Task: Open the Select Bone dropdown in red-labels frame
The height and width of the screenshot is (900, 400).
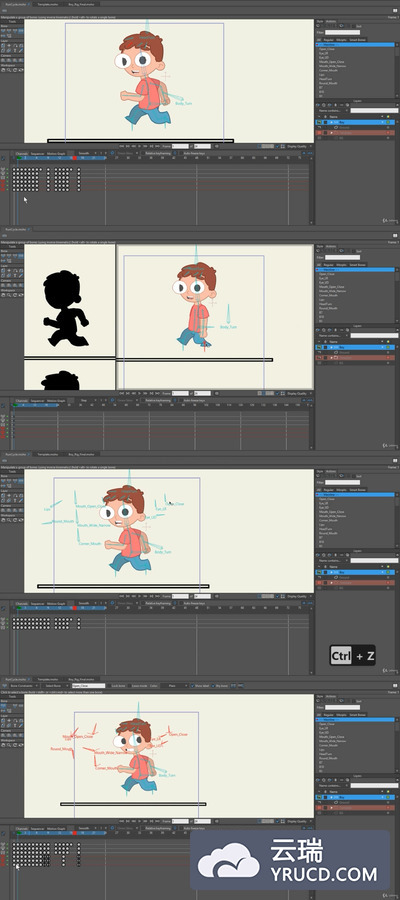Action: [55, 685]
